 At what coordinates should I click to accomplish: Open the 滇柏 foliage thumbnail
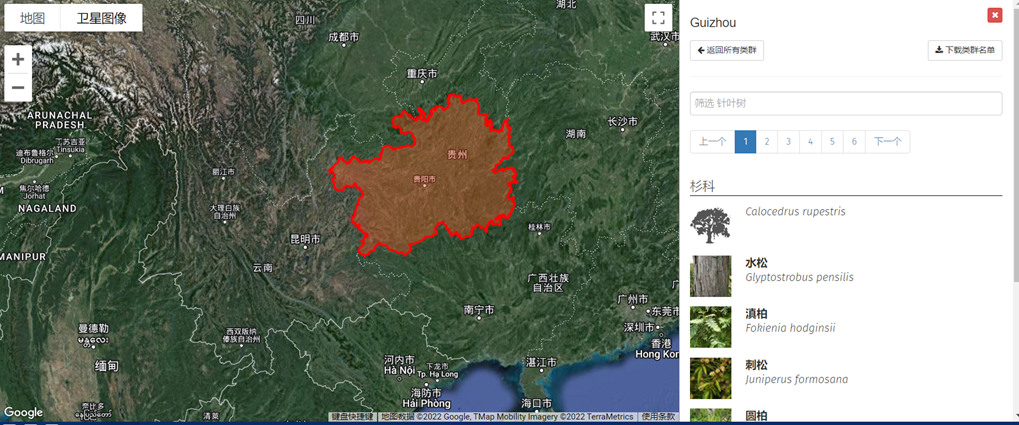[x=710, y=327]
